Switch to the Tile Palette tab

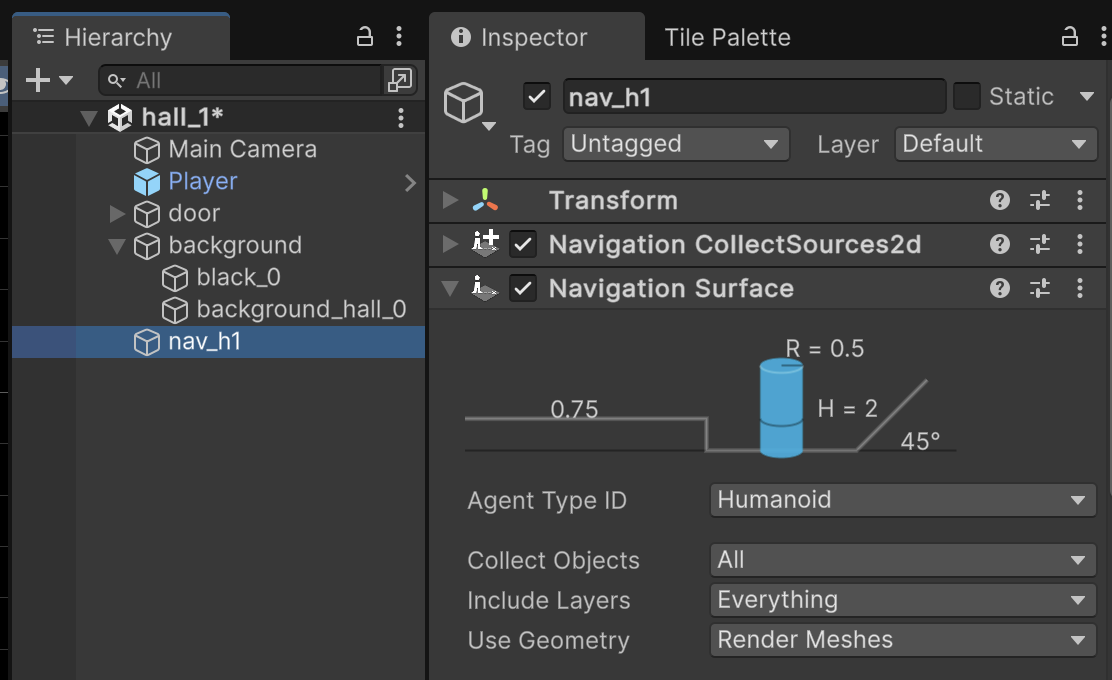tap(727, 38)
